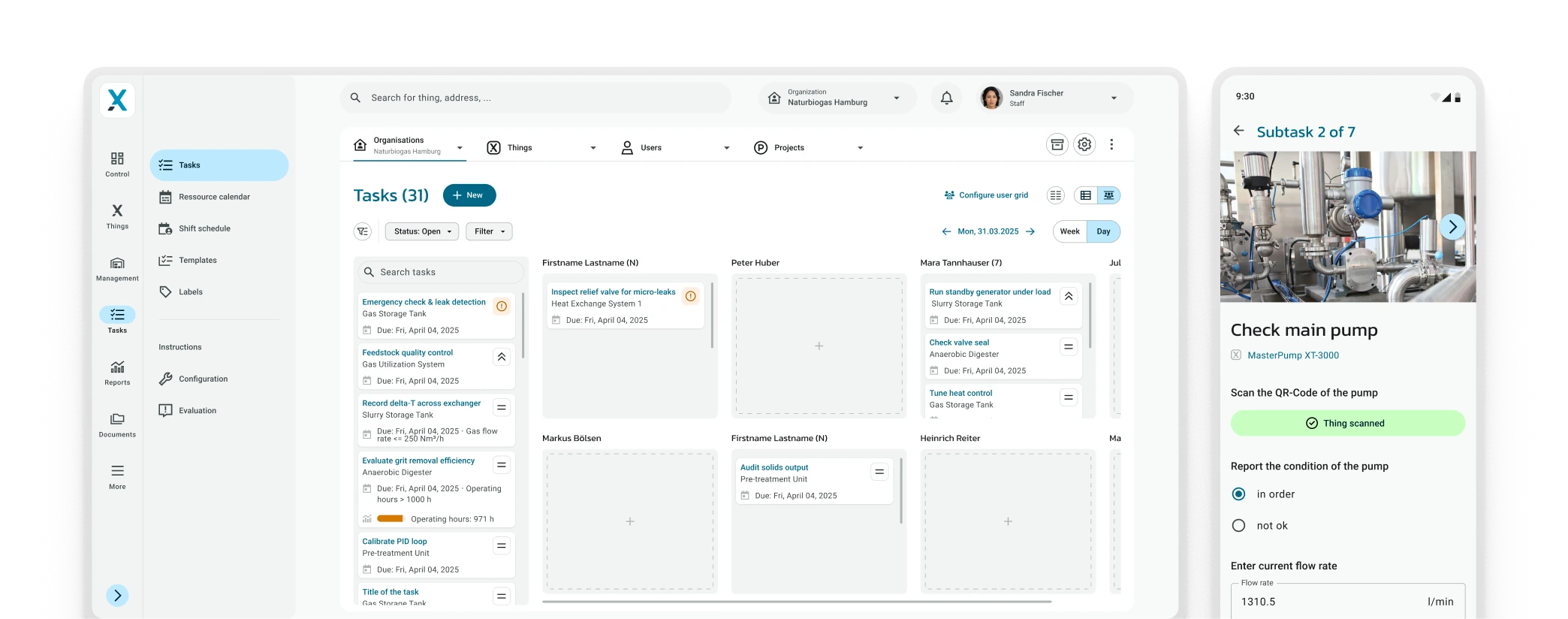This screenshot has height=619, width=1568.
Task: Switch to list view layout icon
Action: (x=1056, y=195)
